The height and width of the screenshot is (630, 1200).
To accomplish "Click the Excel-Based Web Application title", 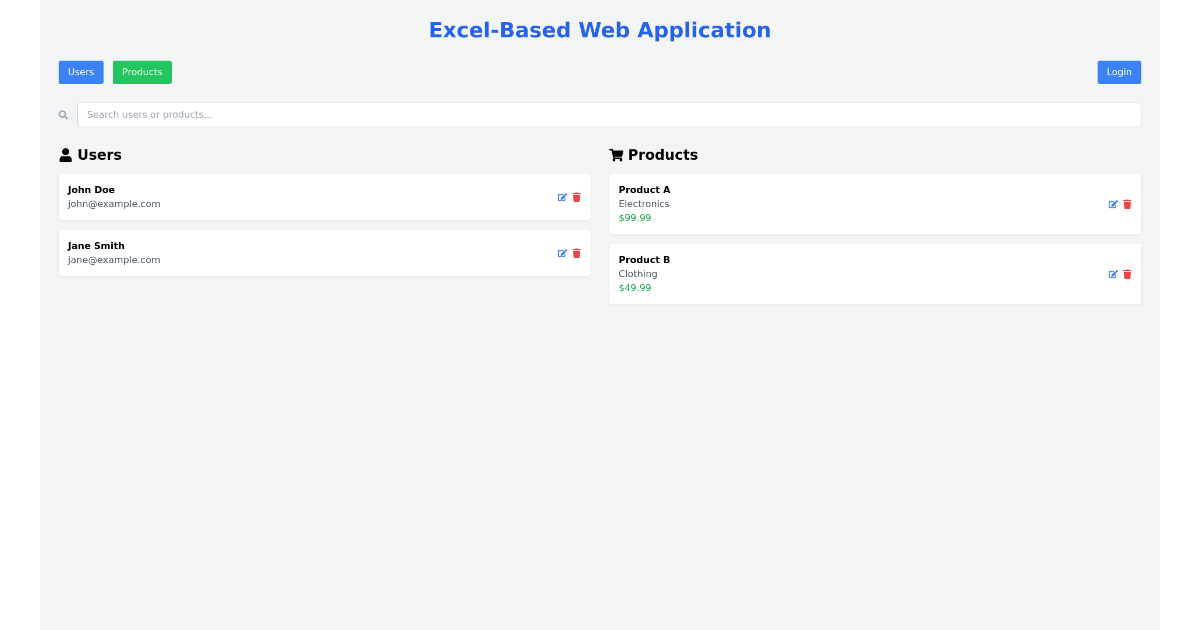I will [599, 30].
